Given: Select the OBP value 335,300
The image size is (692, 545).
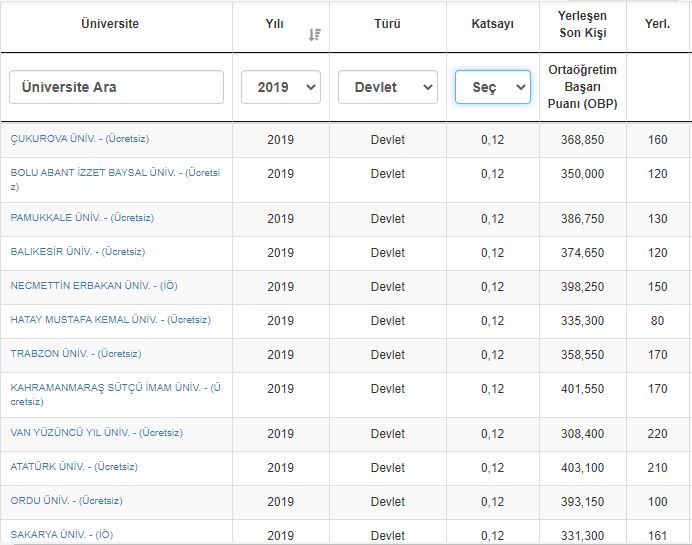Looking at the screenshot, I should pyautogui.click(x=583, y=321).
